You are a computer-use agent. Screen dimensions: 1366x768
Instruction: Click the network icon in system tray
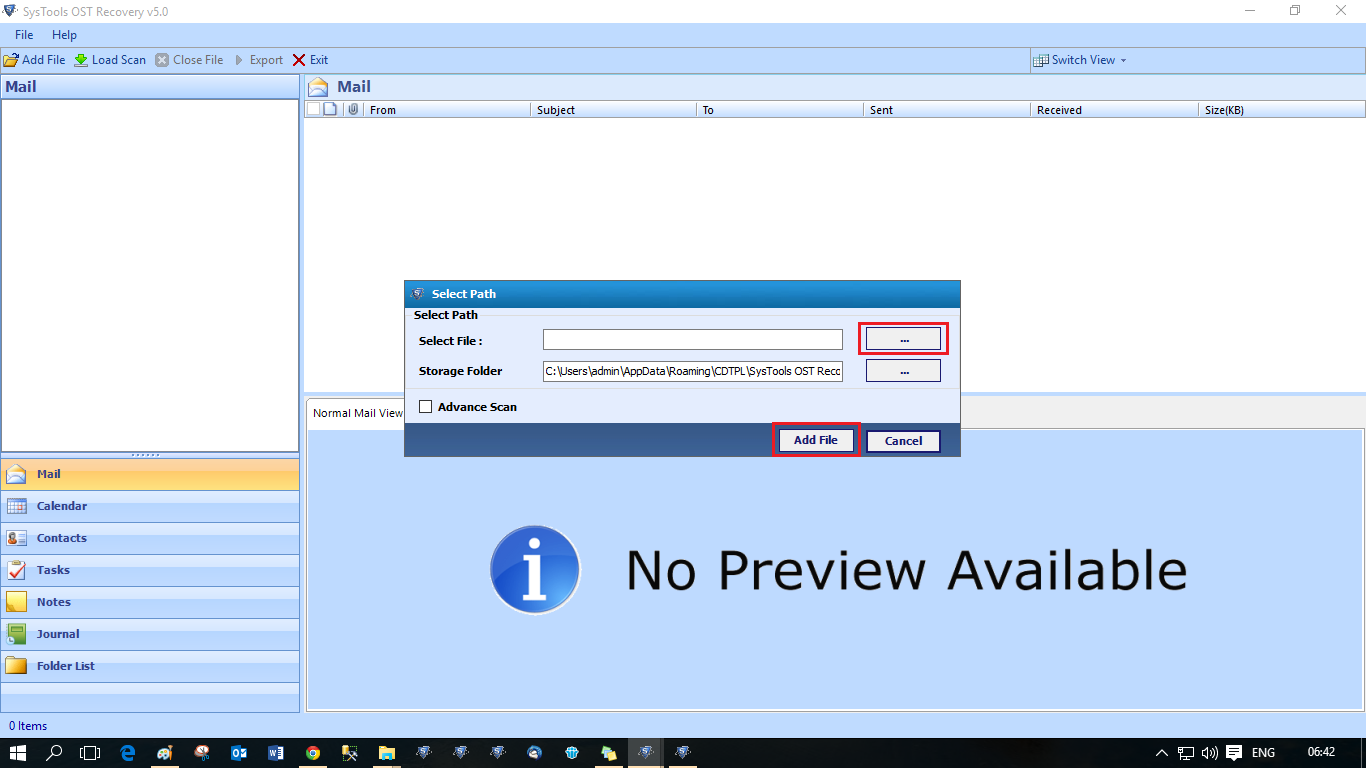coord(1186,752)
